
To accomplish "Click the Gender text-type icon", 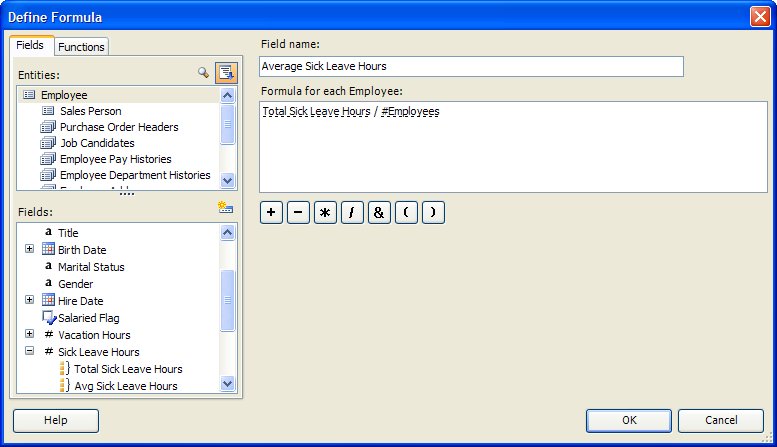I will [x=49, y=283].
